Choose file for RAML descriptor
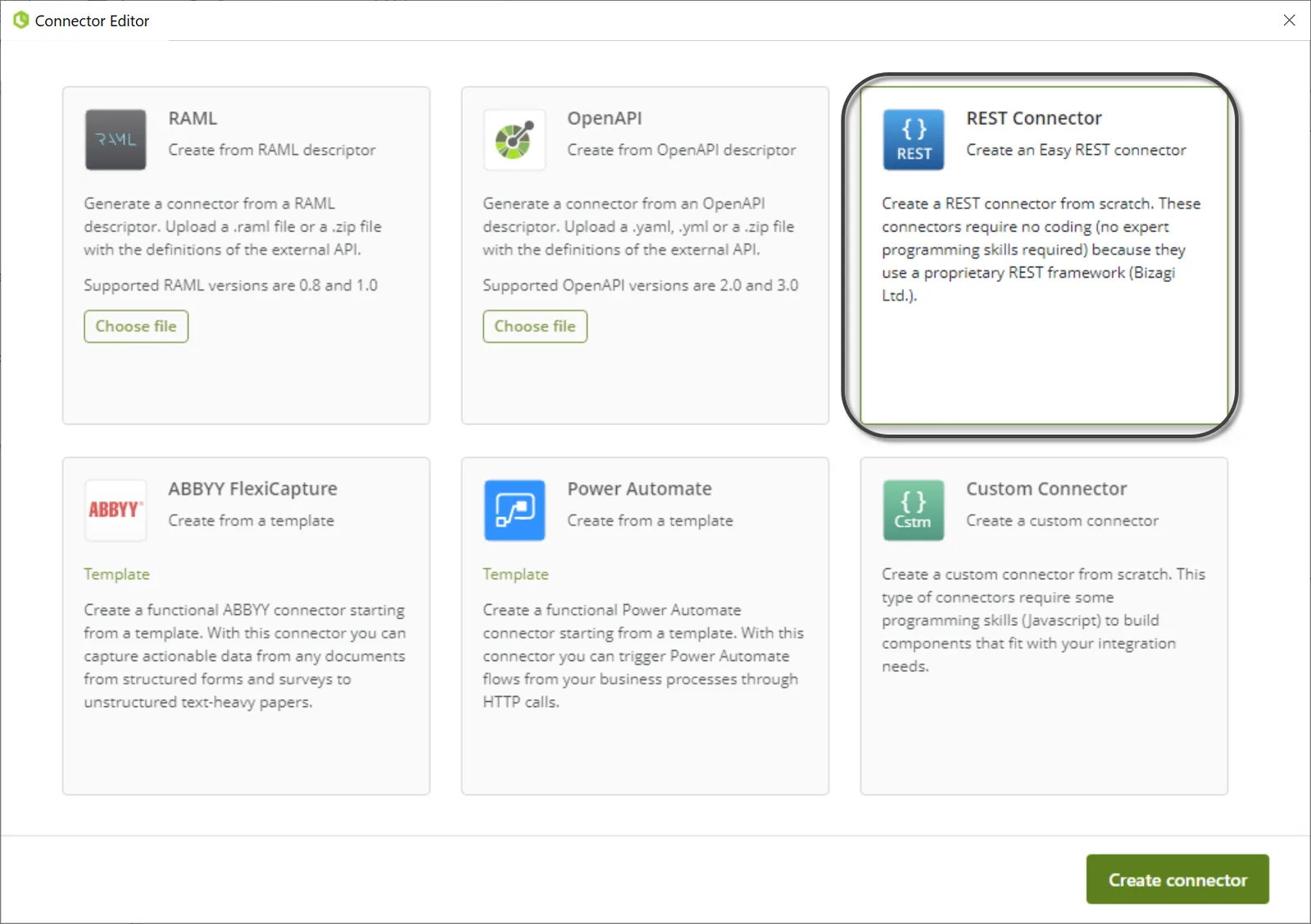 pos(136,326)
